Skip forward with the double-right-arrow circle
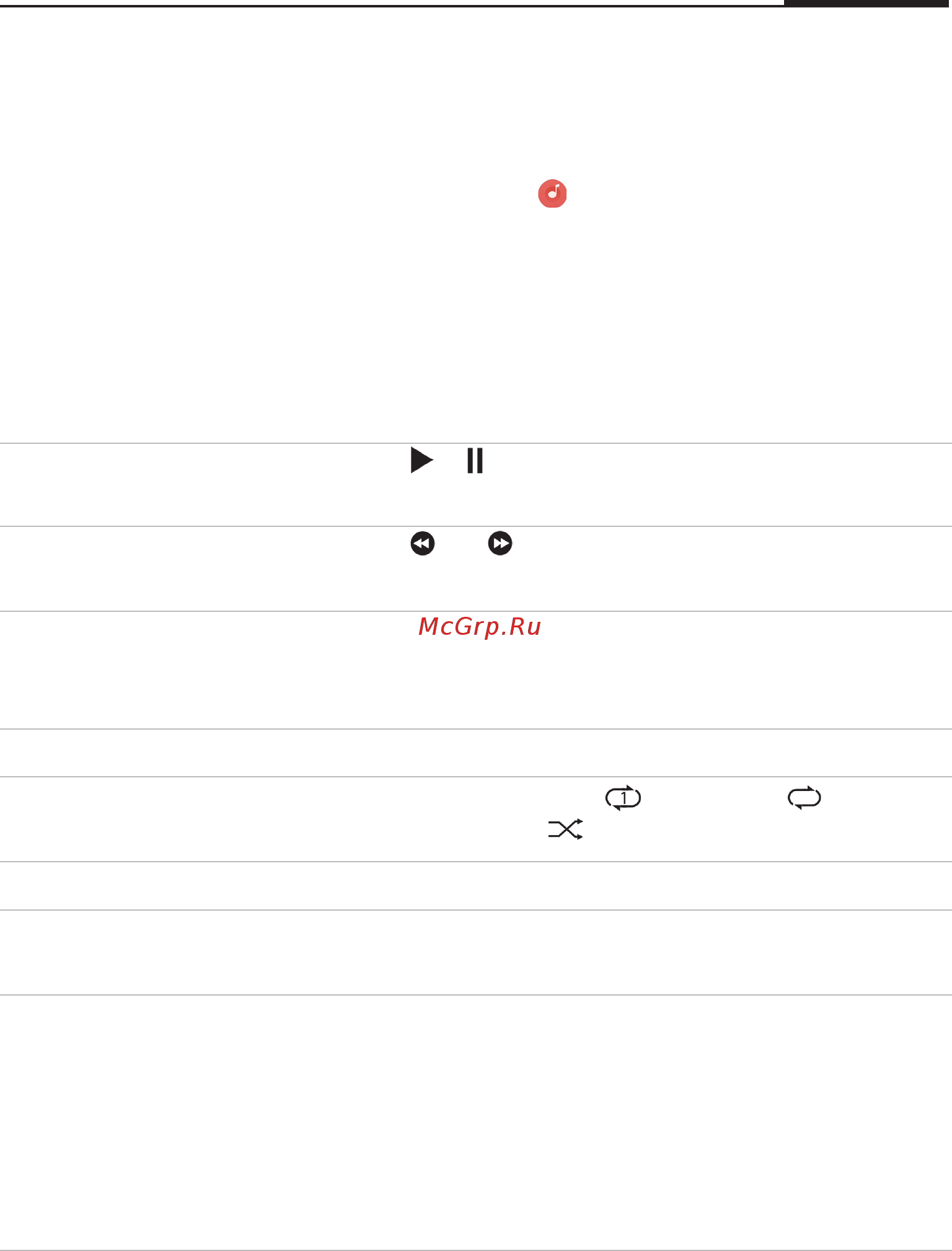Viewport: 952px width, 1251px height. [x=500, y=544]
